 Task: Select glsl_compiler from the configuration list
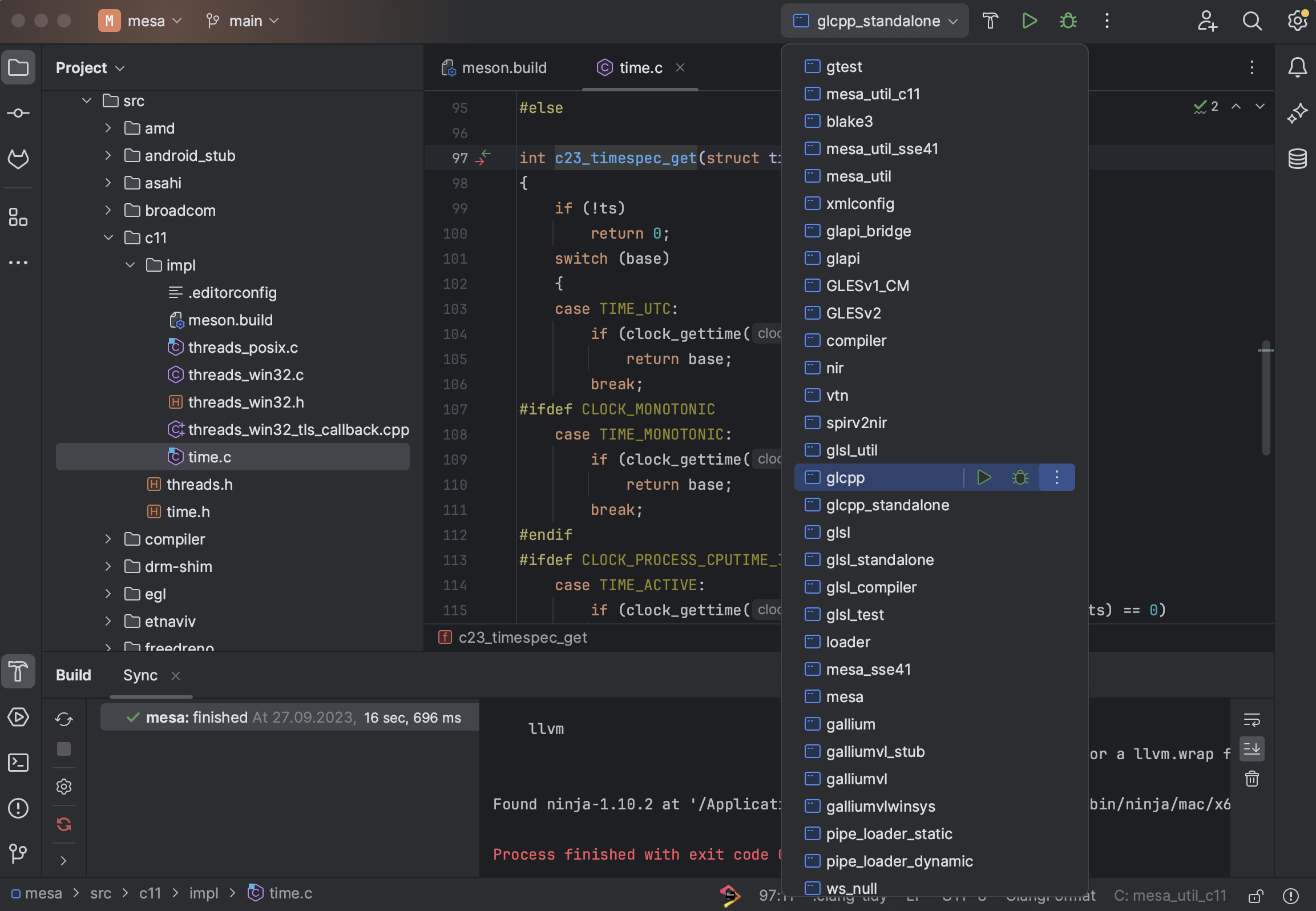871,587
